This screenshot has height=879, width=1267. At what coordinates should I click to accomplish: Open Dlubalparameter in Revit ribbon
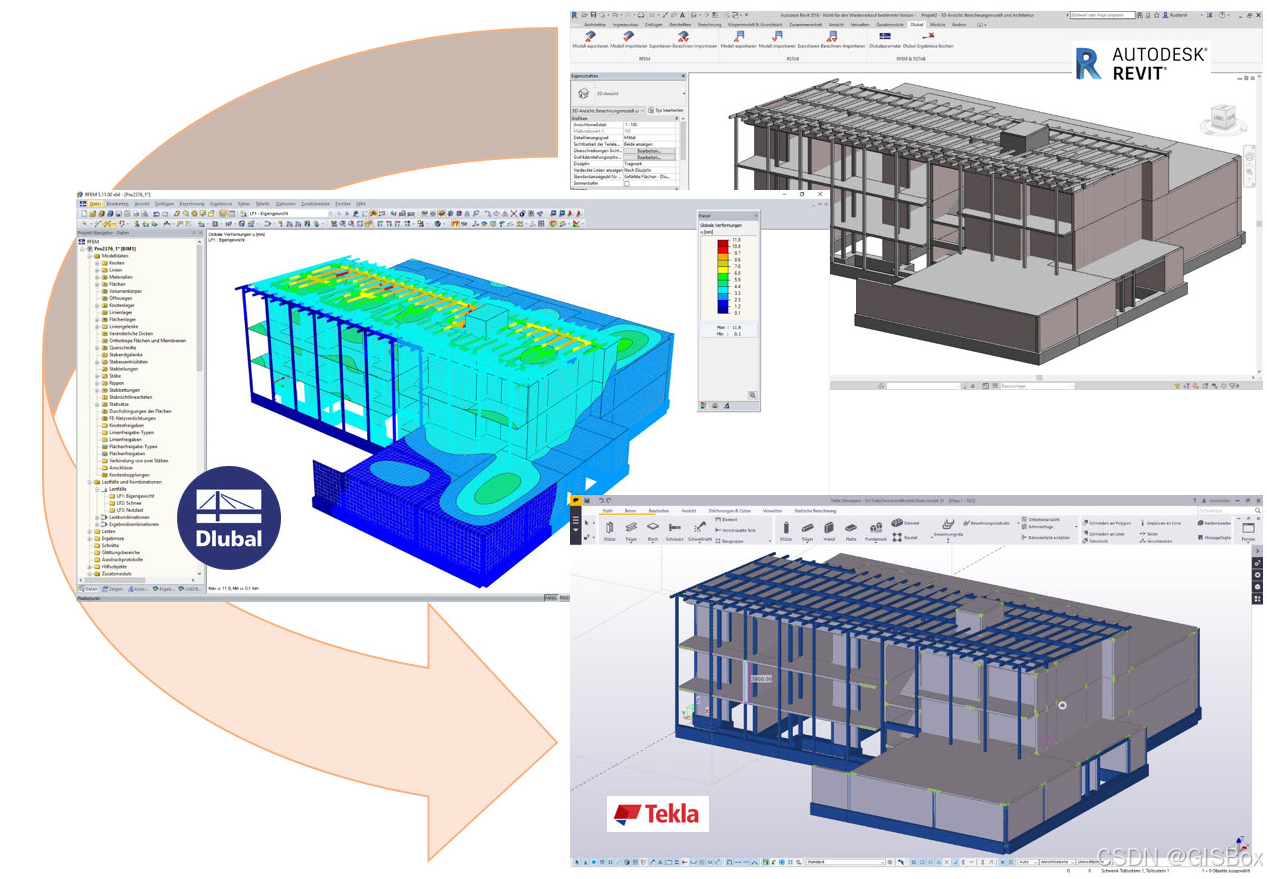[x=885, y=40]
